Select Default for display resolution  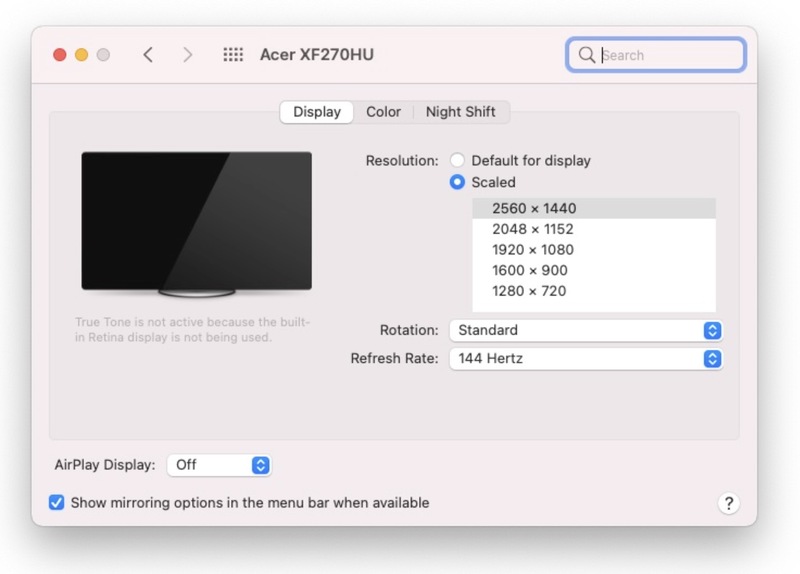pyautogui.click(x=457, y=160)
